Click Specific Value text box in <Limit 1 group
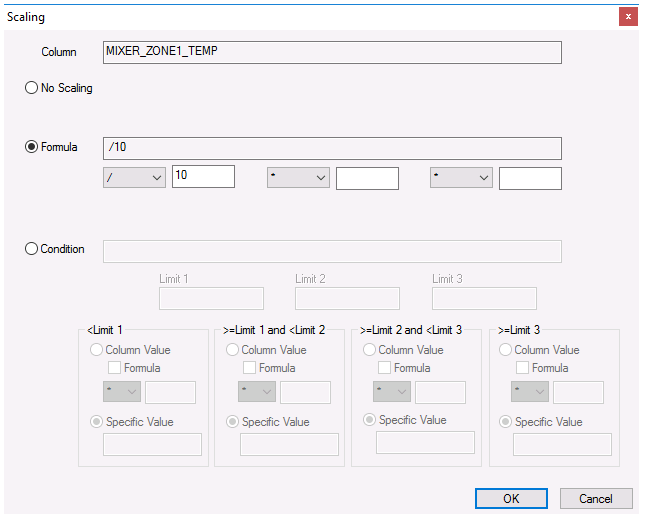This screenshot has height=520, width=647. coord(152,444)
